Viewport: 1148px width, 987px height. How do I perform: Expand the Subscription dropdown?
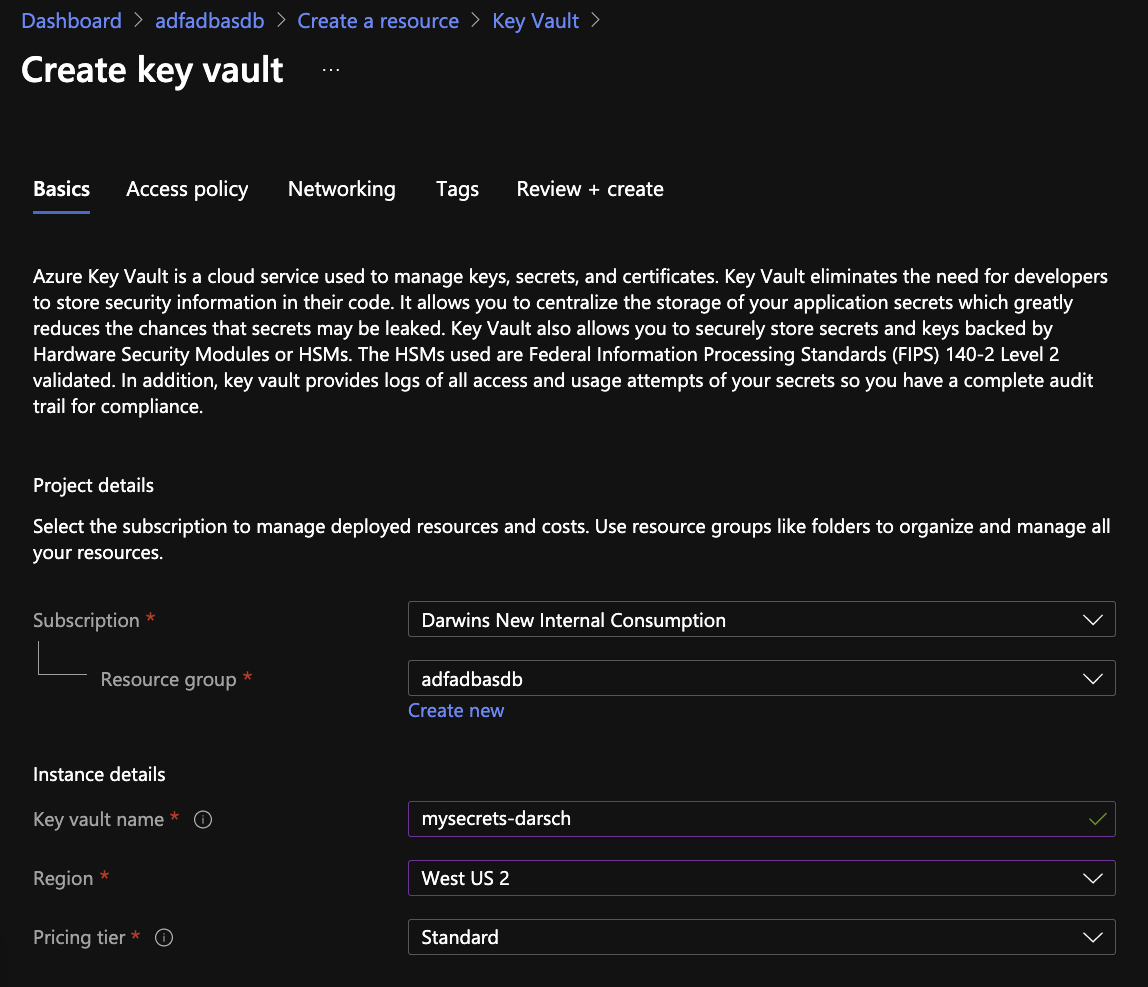tap(761, 619)
